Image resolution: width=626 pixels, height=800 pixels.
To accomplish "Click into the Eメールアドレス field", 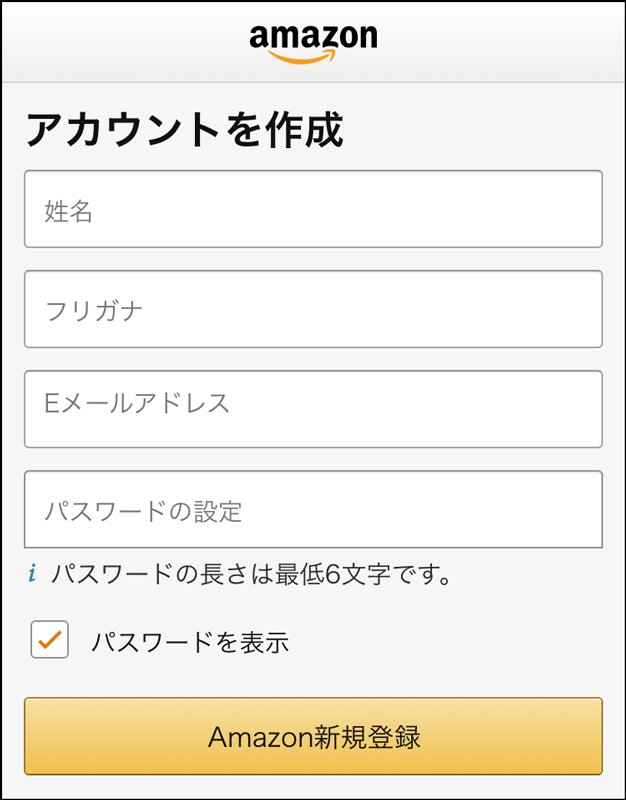I will [313, 409].
